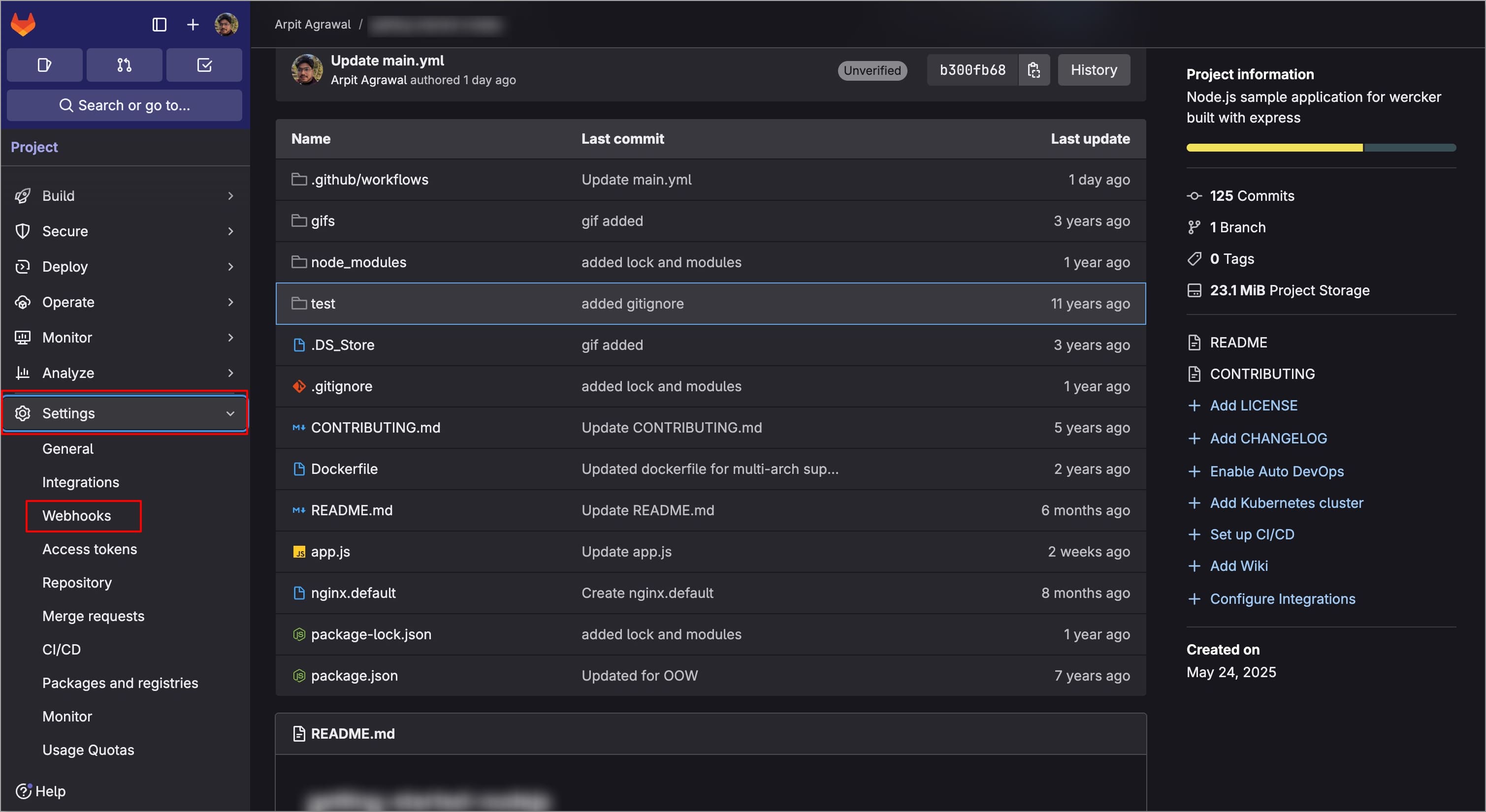The image size is (1486, 812).
Task: Open the Help menu icon
Action: pos(24,791)
